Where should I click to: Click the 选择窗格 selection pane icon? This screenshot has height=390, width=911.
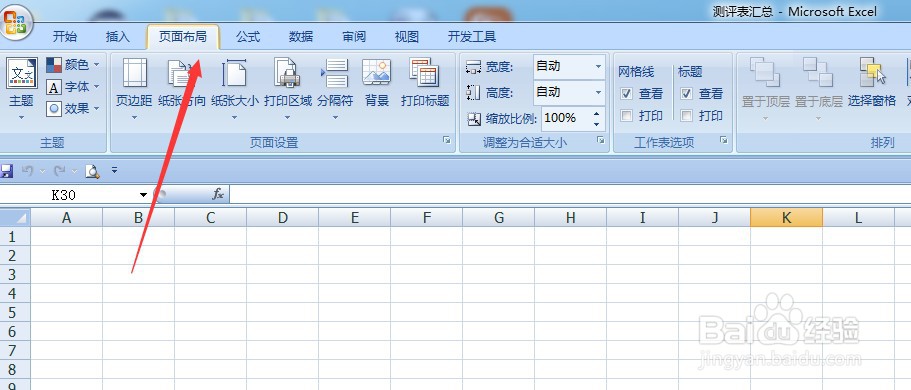[872, 72]
